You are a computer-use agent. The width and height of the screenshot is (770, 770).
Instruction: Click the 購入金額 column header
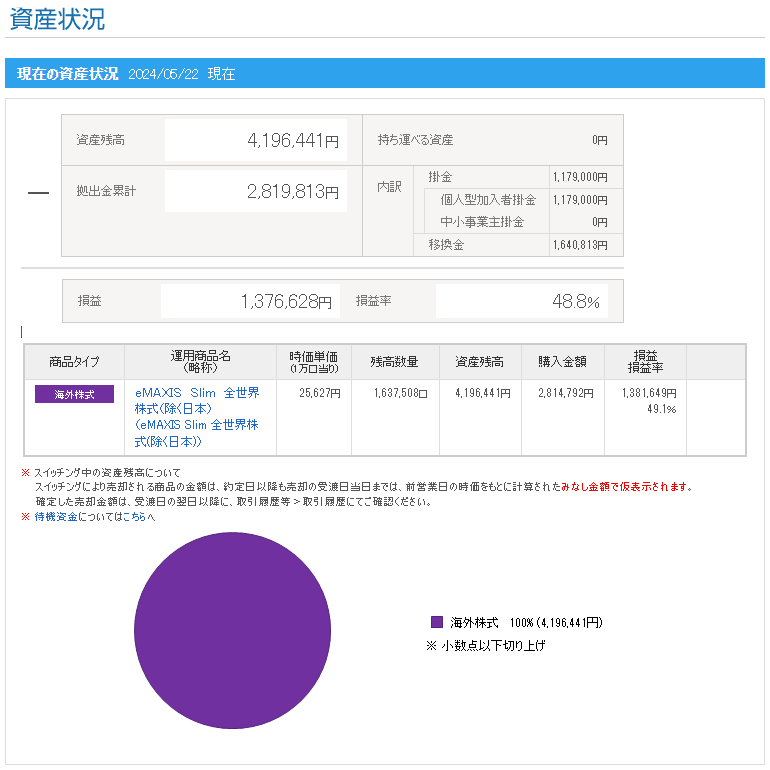(562, 362)
